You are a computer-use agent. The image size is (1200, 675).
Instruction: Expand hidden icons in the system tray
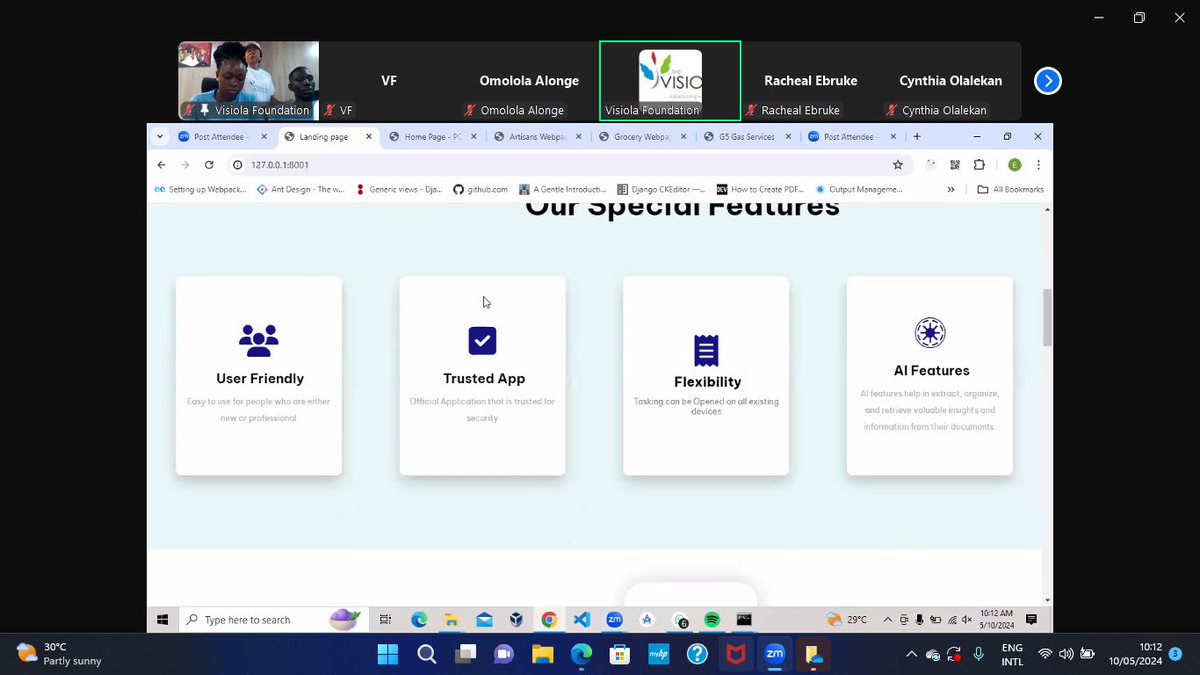[911, 655]
